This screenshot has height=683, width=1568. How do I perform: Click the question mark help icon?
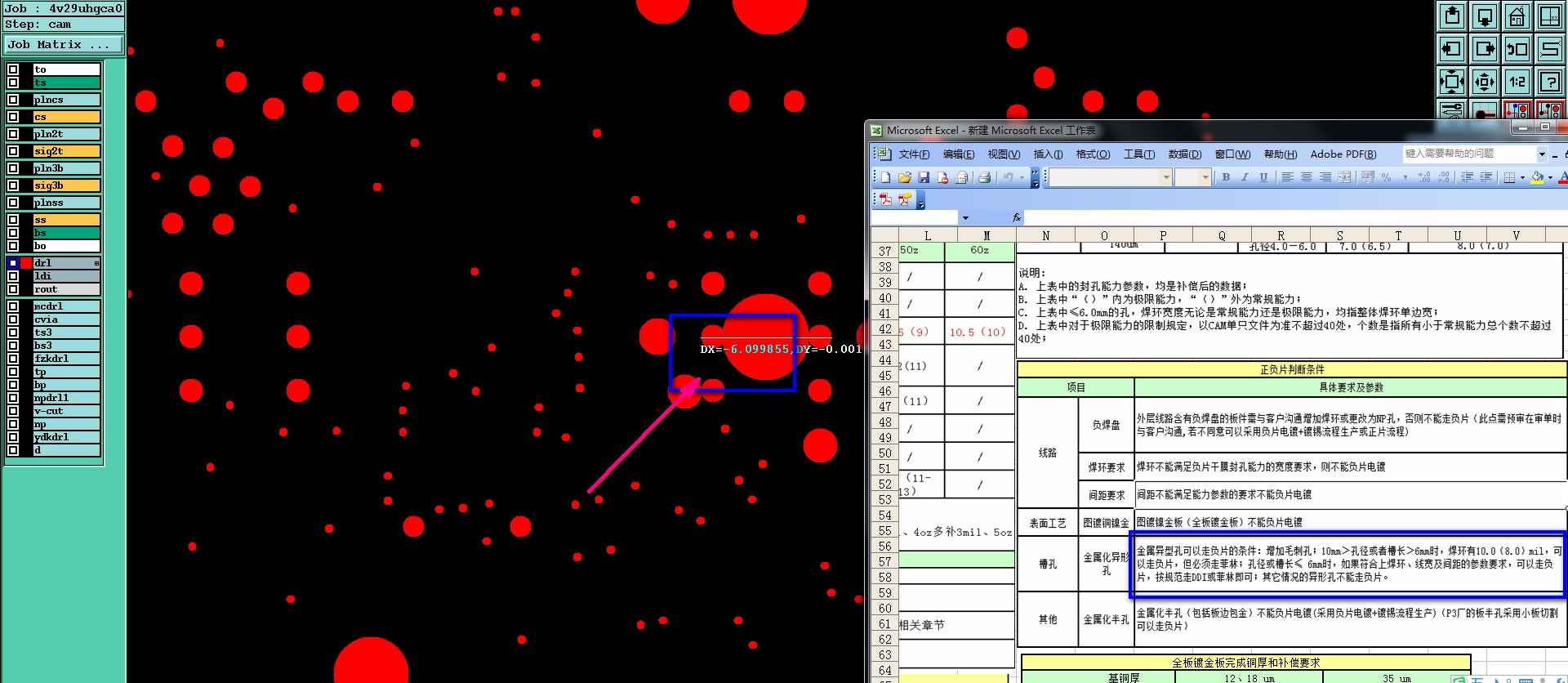(1550, 81)
